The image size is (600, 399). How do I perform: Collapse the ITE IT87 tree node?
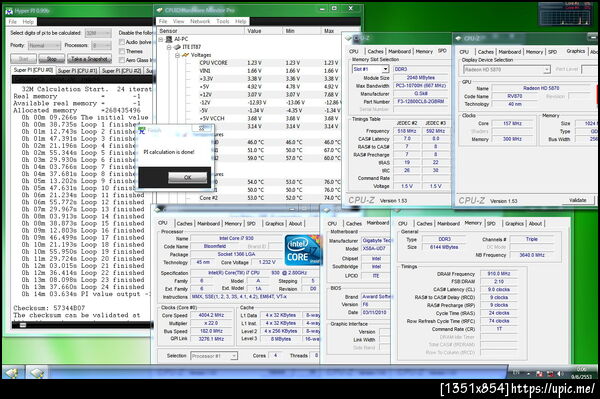[x=169, y=47]
